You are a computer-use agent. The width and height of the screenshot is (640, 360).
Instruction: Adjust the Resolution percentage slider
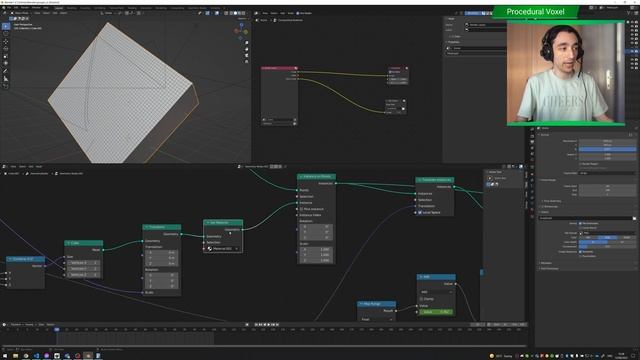[607, 149]
